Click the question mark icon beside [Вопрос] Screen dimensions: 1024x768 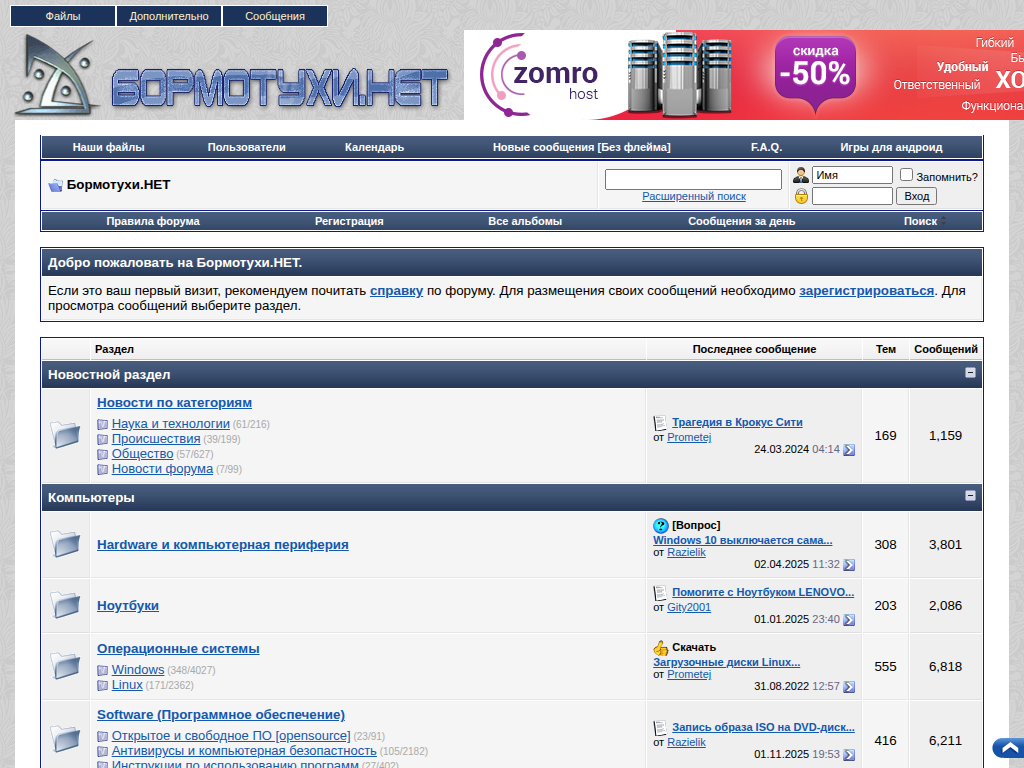660,526
